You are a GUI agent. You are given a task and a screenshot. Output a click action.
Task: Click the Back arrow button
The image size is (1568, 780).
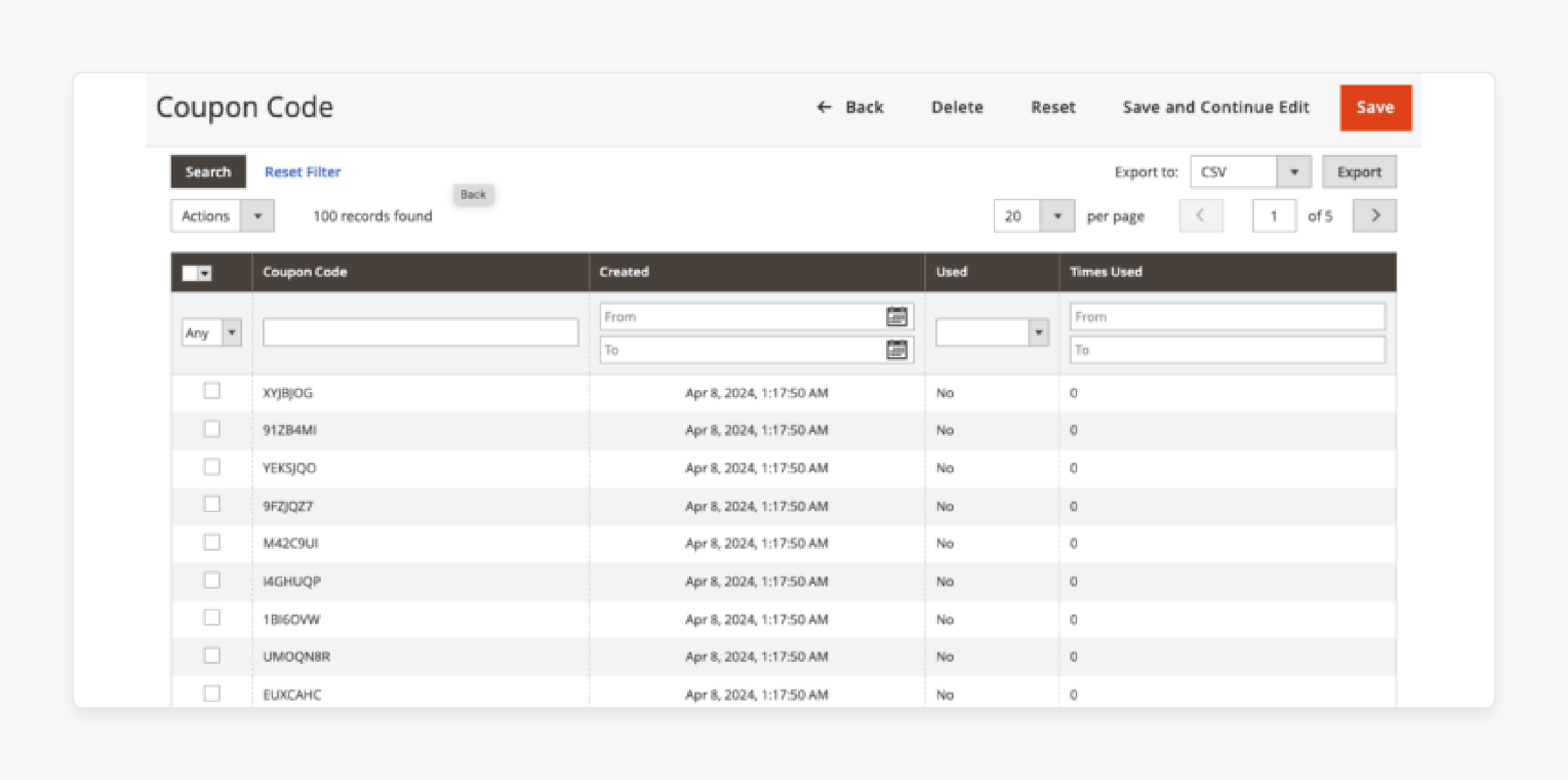(x=850, y=107)
